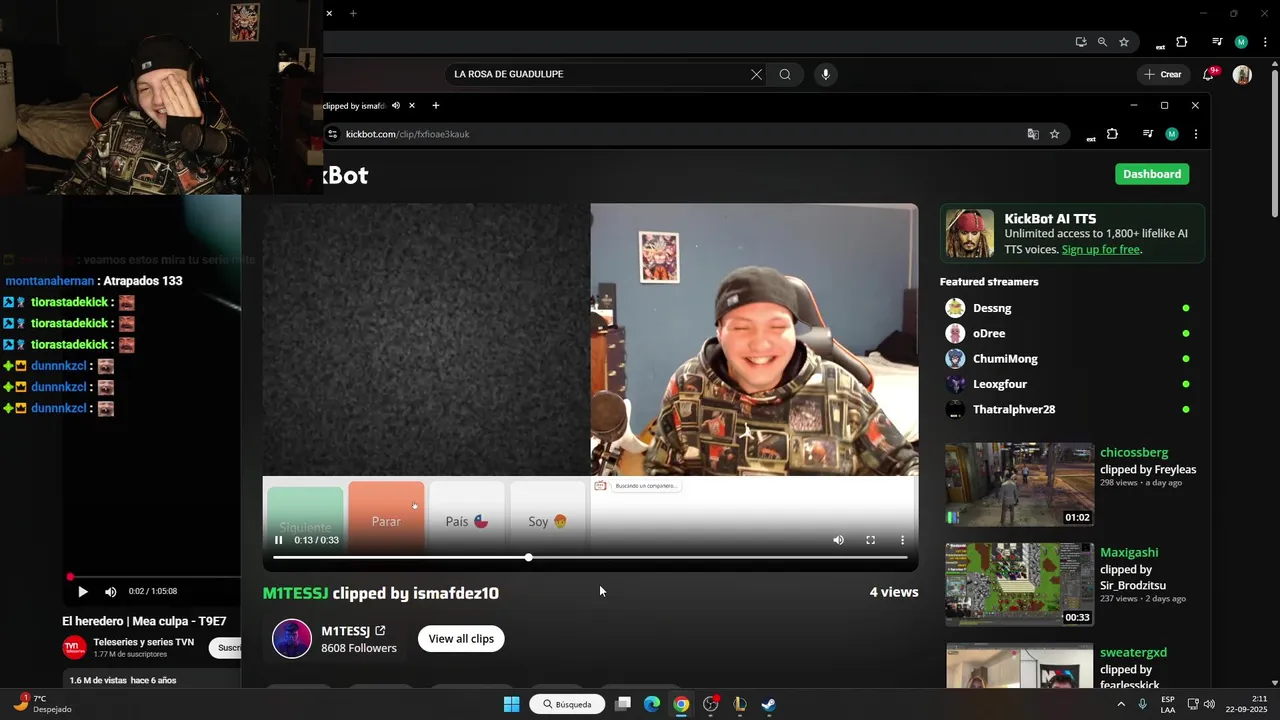Image resolution: width=1280 pixels, height=720 pixels.
Task: Bookmark the KickBot page with star icon
Action: coord(1054,134)
